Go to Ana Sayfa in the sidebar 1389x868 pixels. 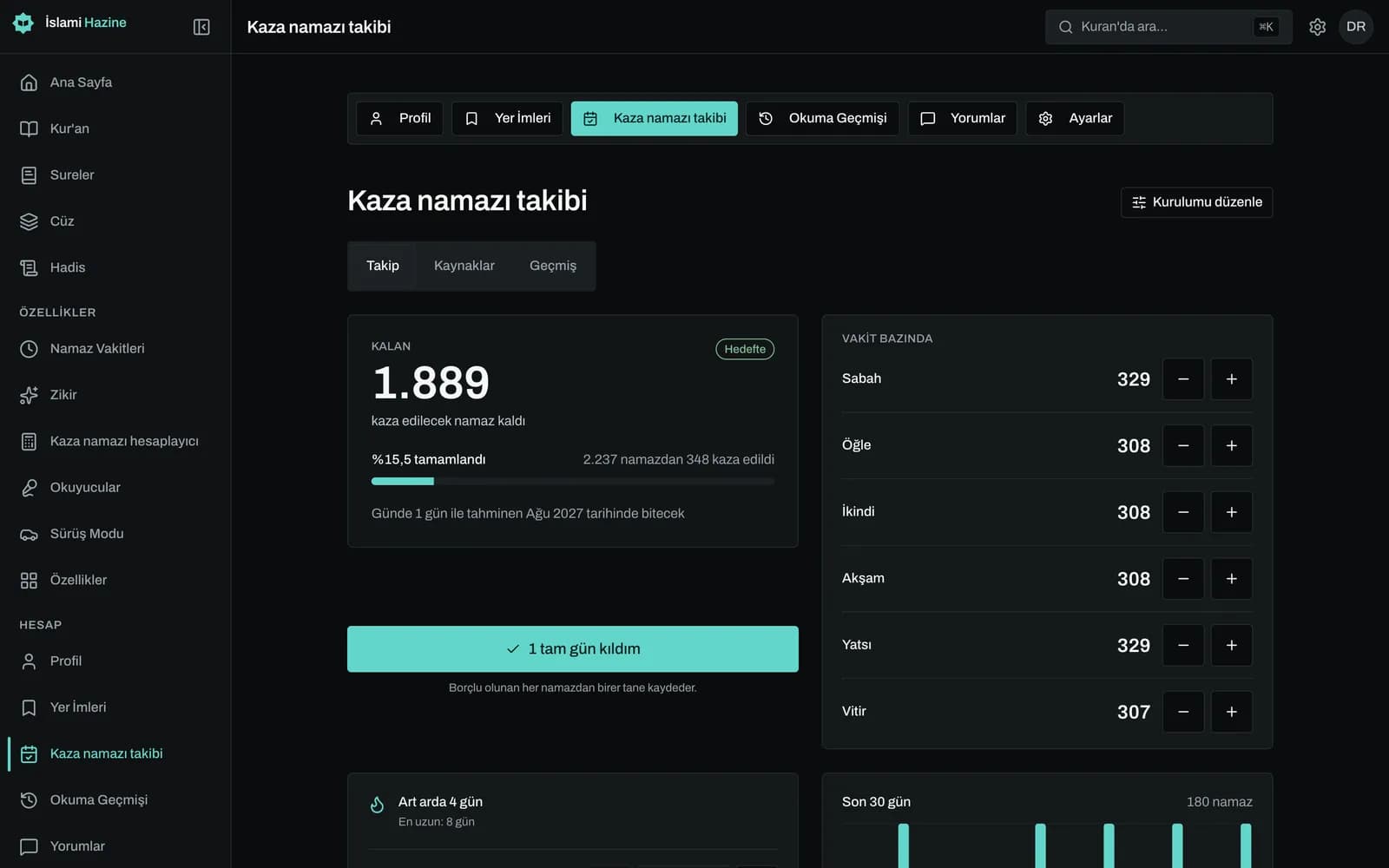click(x=115, y=82)
